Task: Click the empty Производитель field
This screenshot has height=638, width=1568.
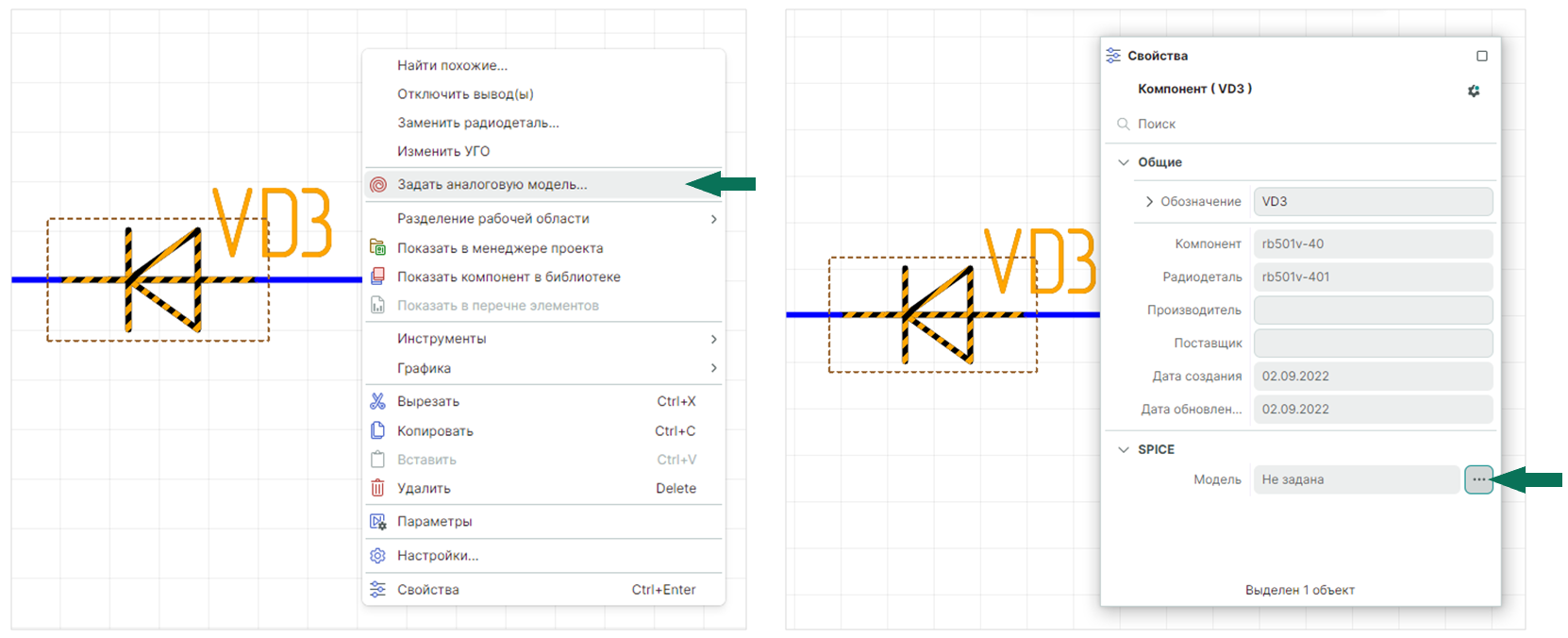Action: pyautogui.click(x=1373, y=310)
